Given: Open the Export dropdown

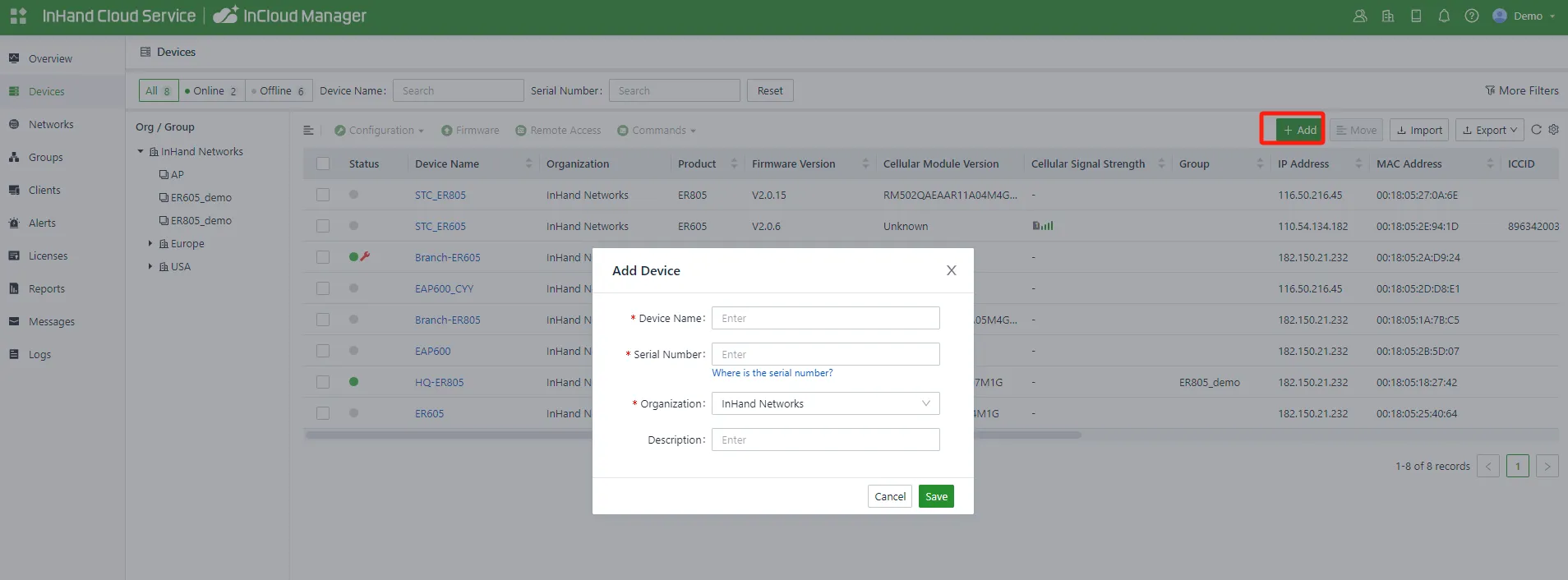Looking at the screenshot, I should coord(1489,130).
